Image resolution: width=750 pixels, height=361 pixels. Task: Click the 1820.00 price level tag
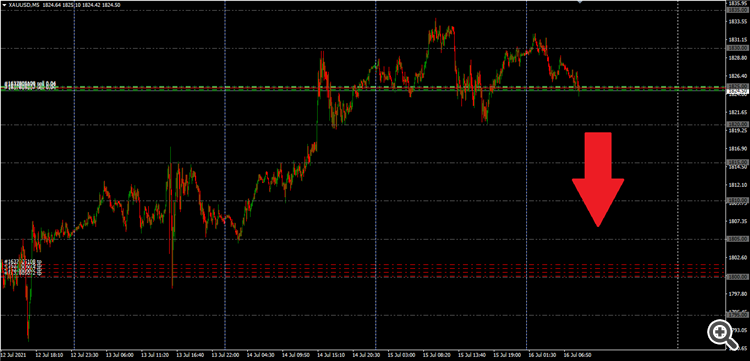[x=737, y=124]
